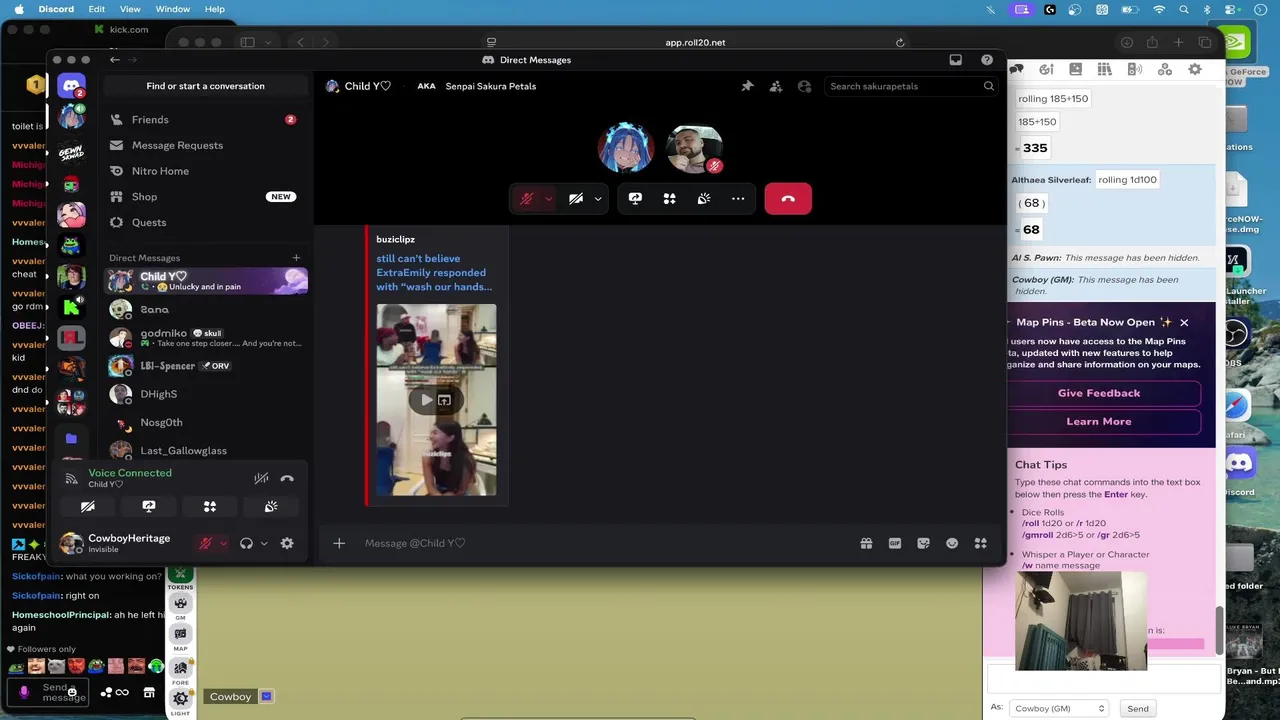Open soundboard in call controls

tap(704, 199)
